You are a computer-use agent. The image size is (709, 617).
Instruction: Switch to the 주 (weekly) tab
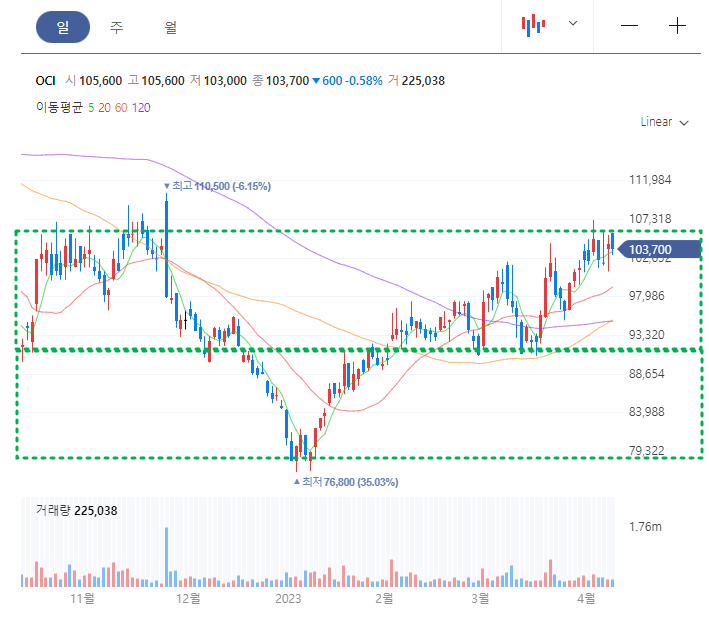(117, 27)
